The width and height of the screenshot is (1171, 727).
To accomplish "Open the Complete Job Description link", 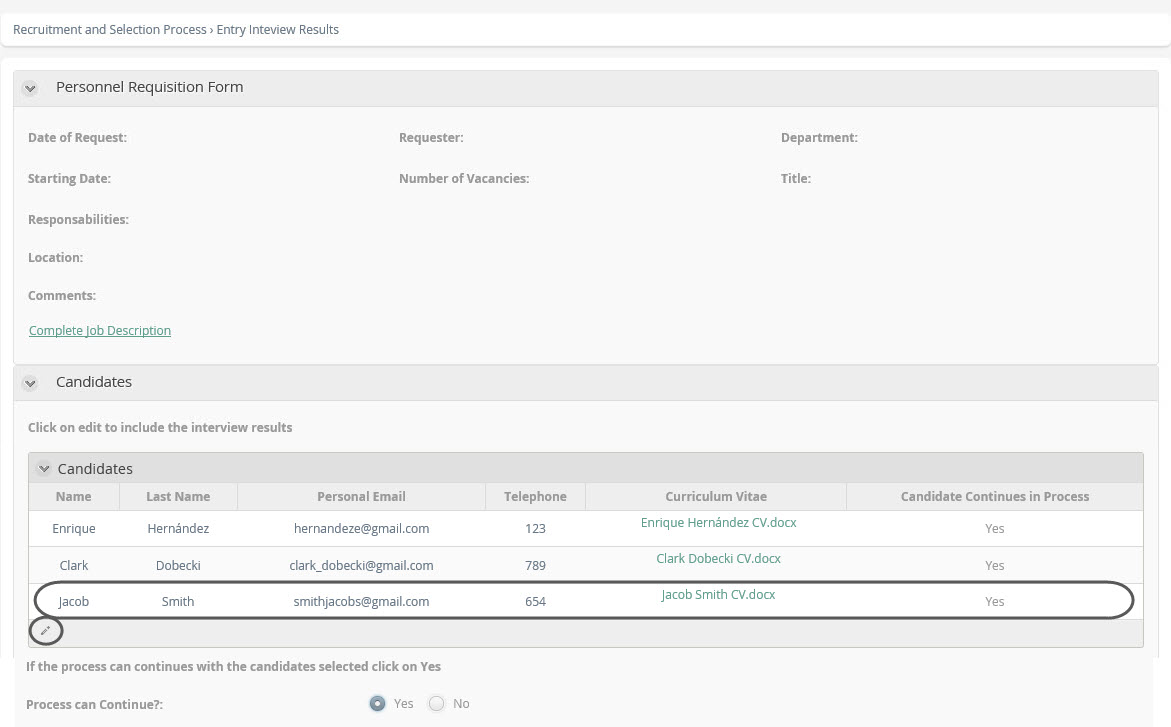I will click(x=100, y=331).
